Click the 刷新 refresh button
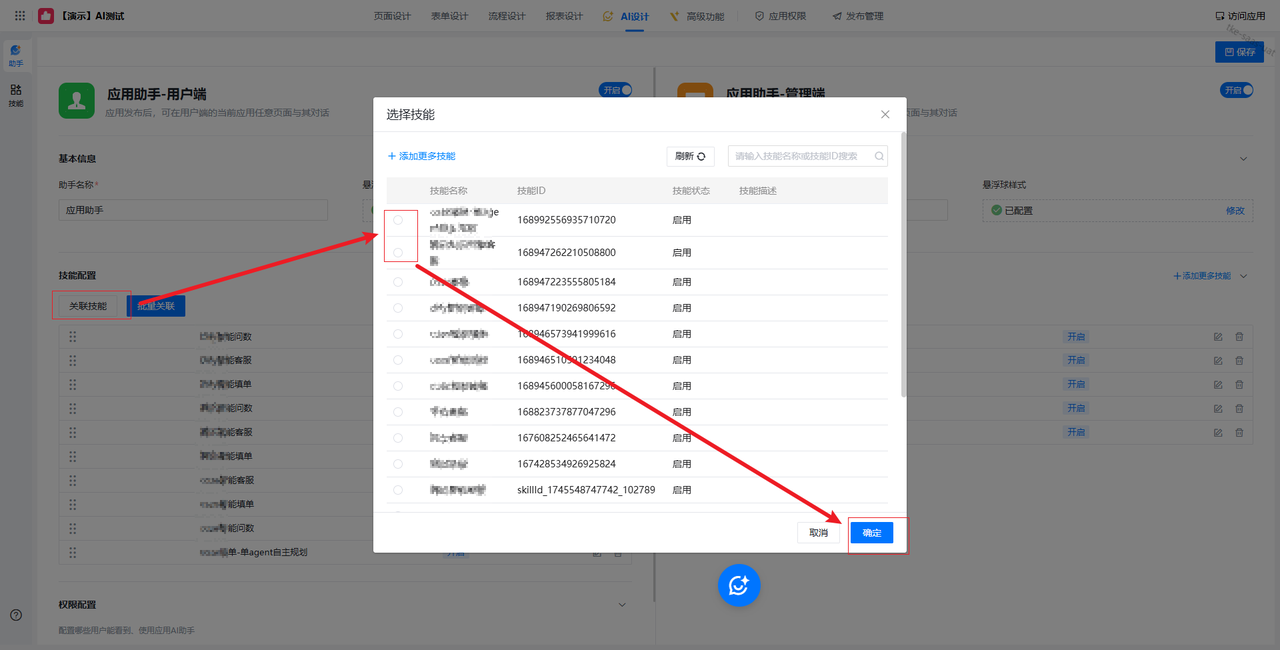Image resolution: width=1280 pixels, height=650 pixels. 690,156
